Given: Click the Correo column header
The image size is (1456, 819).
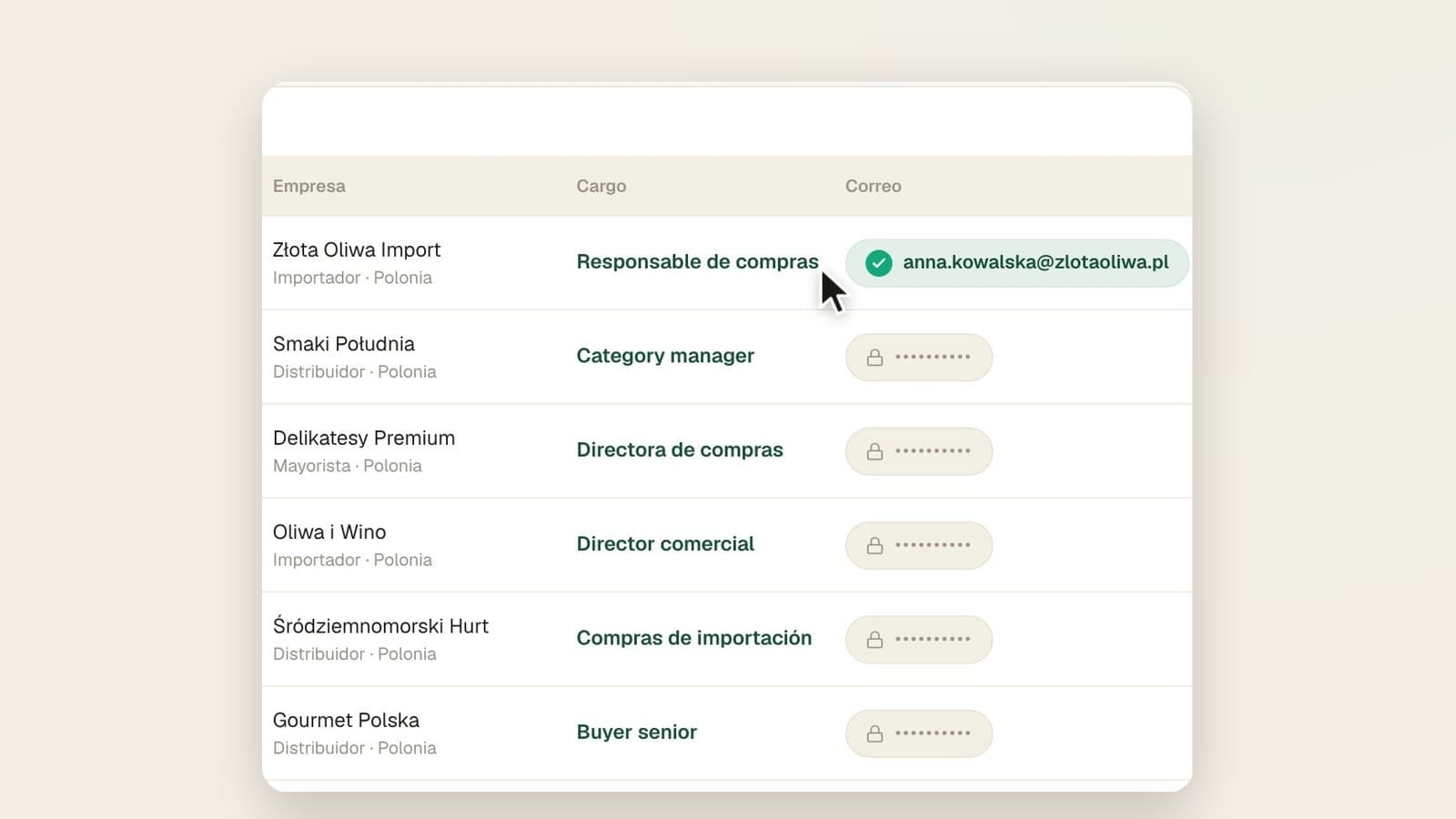Looking at the screenshot, I should point(874,186).
